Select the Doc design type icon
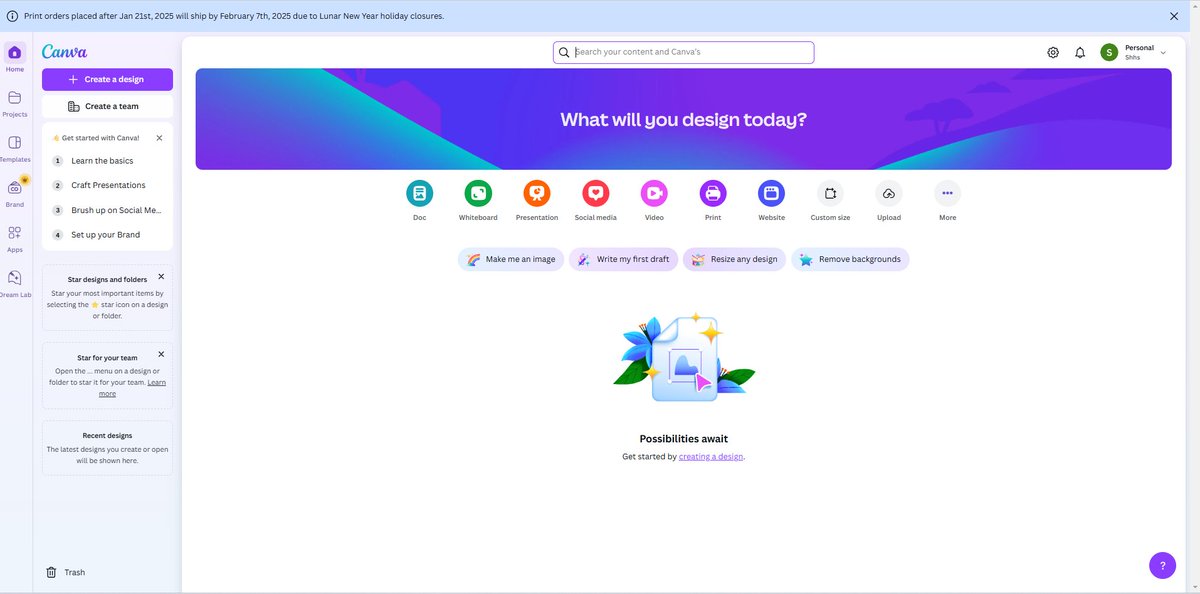 tap(420, 193)
